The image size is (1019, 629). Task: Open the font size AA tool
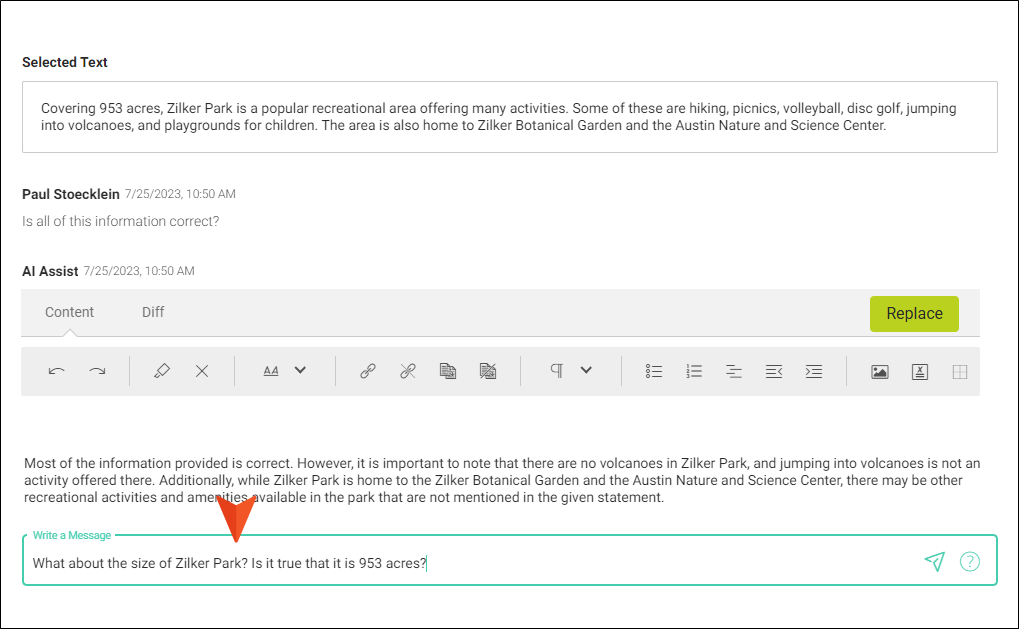click(x=271, y=371)
